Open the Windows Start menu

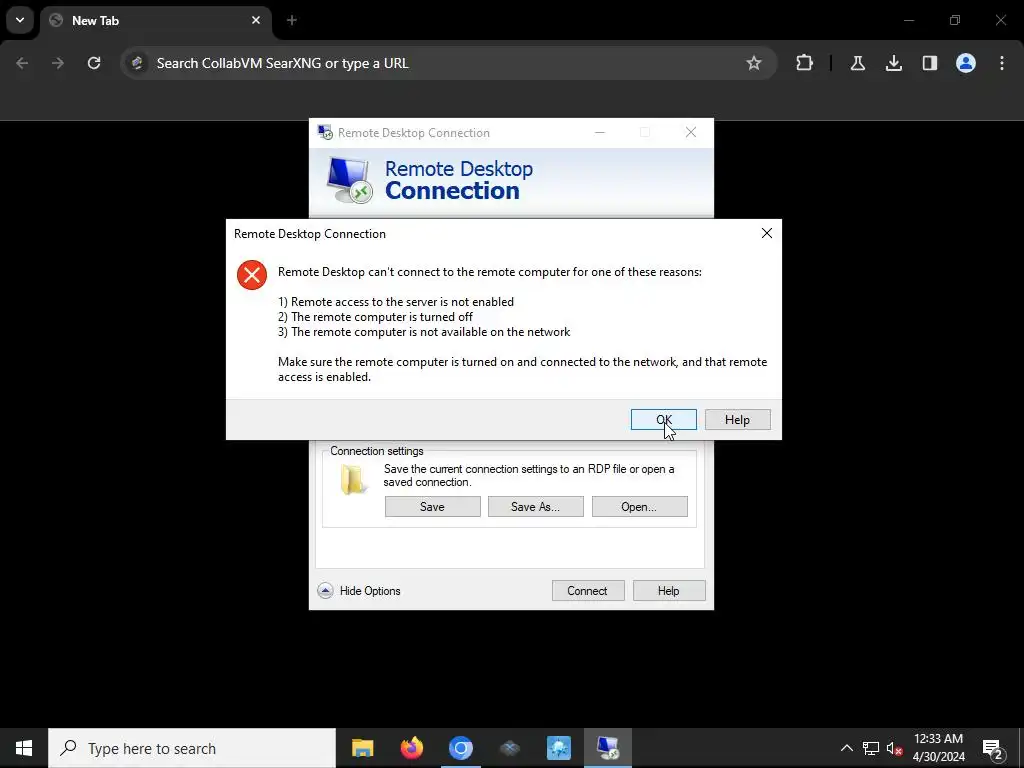[24, 748]
